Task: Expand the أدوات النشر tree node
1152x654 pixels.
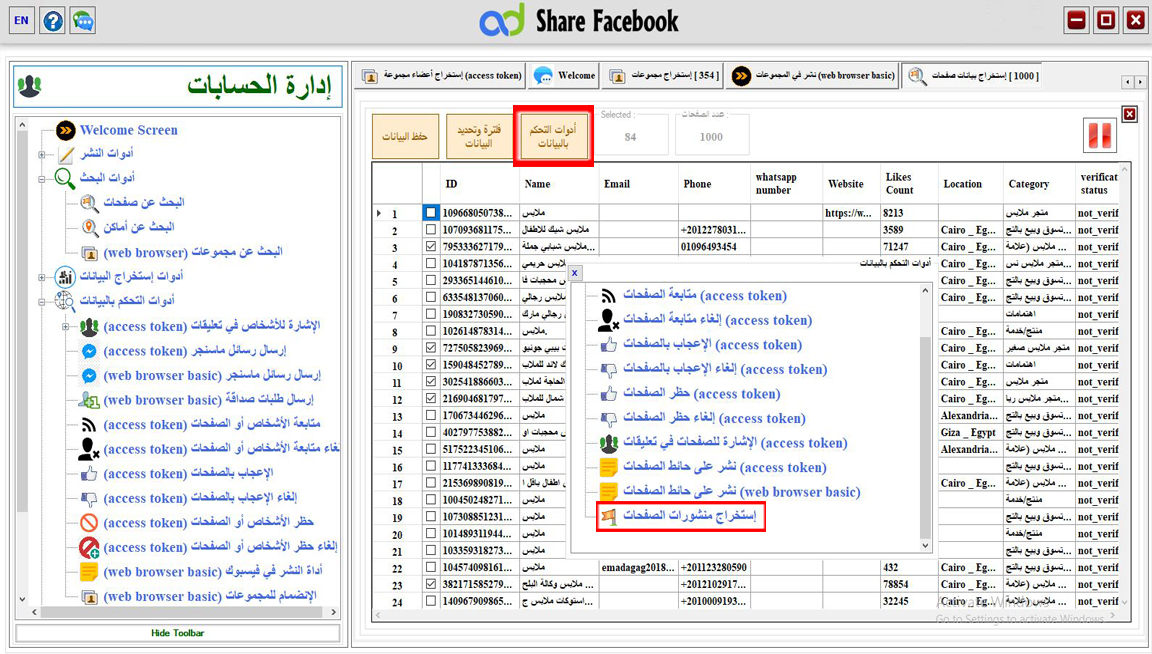Action: tap(42, 154)
